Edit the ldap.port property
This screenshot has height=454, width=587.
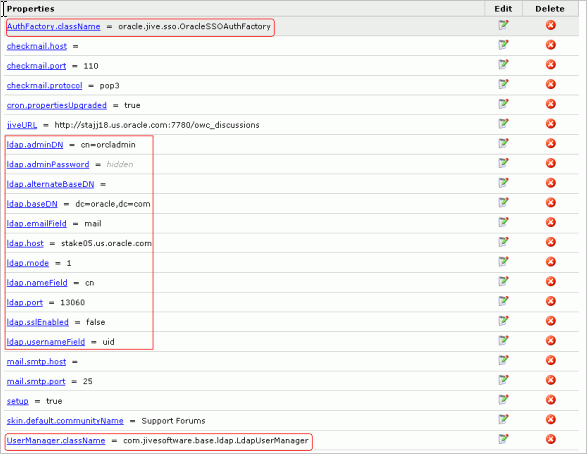[504, 301]
